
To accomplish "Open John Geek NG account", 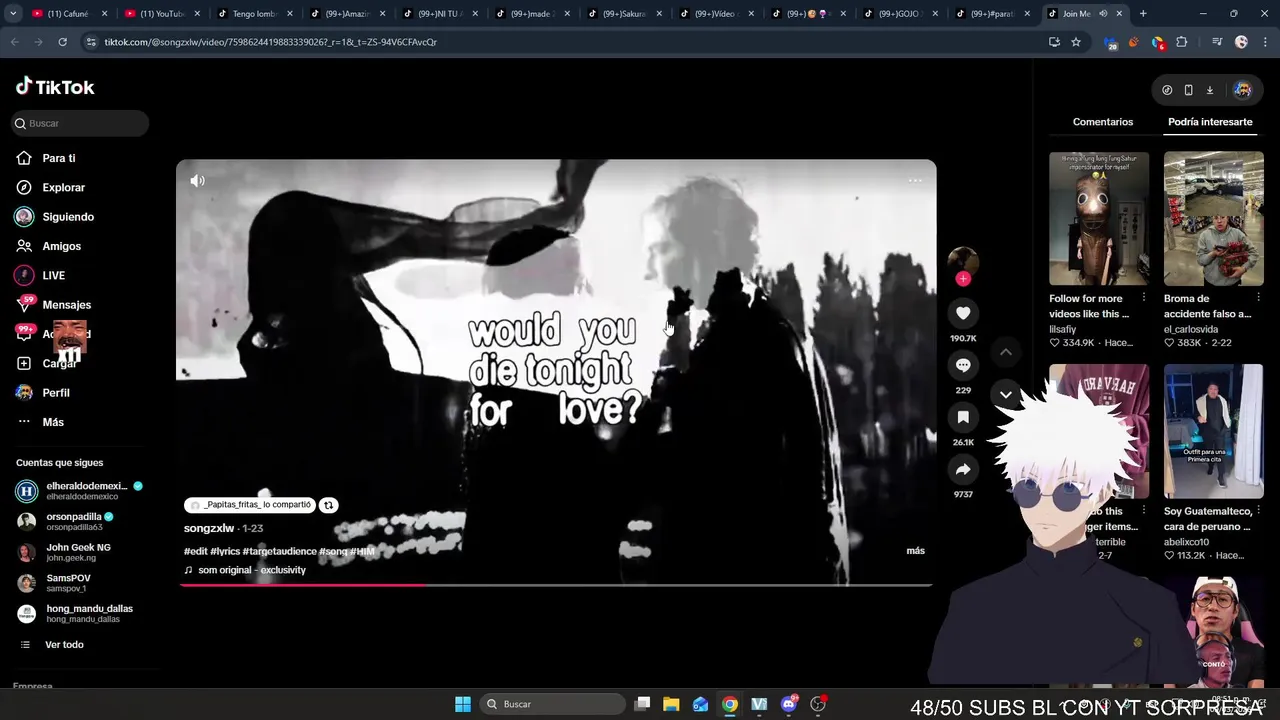I will click(64, 552).
